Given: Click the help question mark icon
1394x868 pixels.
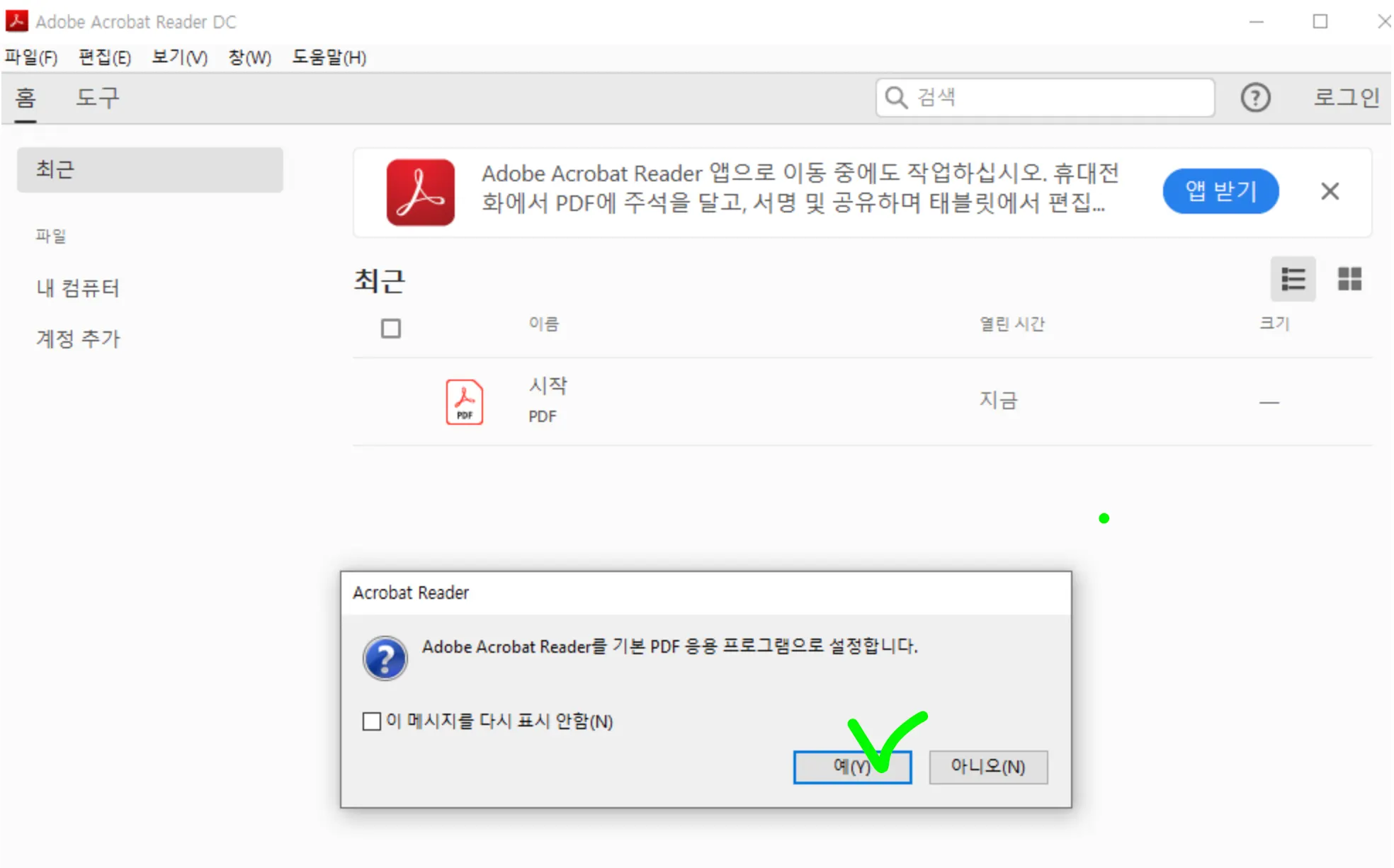Looking at the screenshot, I should click(1254, 97).
